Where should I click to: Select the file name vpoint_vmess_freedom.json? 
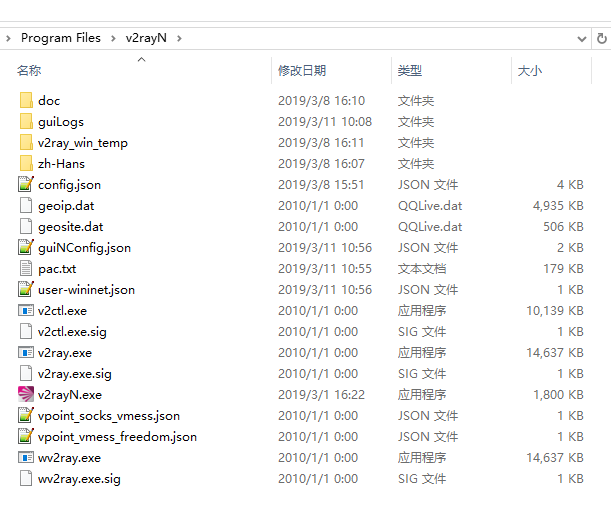coord(117,437)
